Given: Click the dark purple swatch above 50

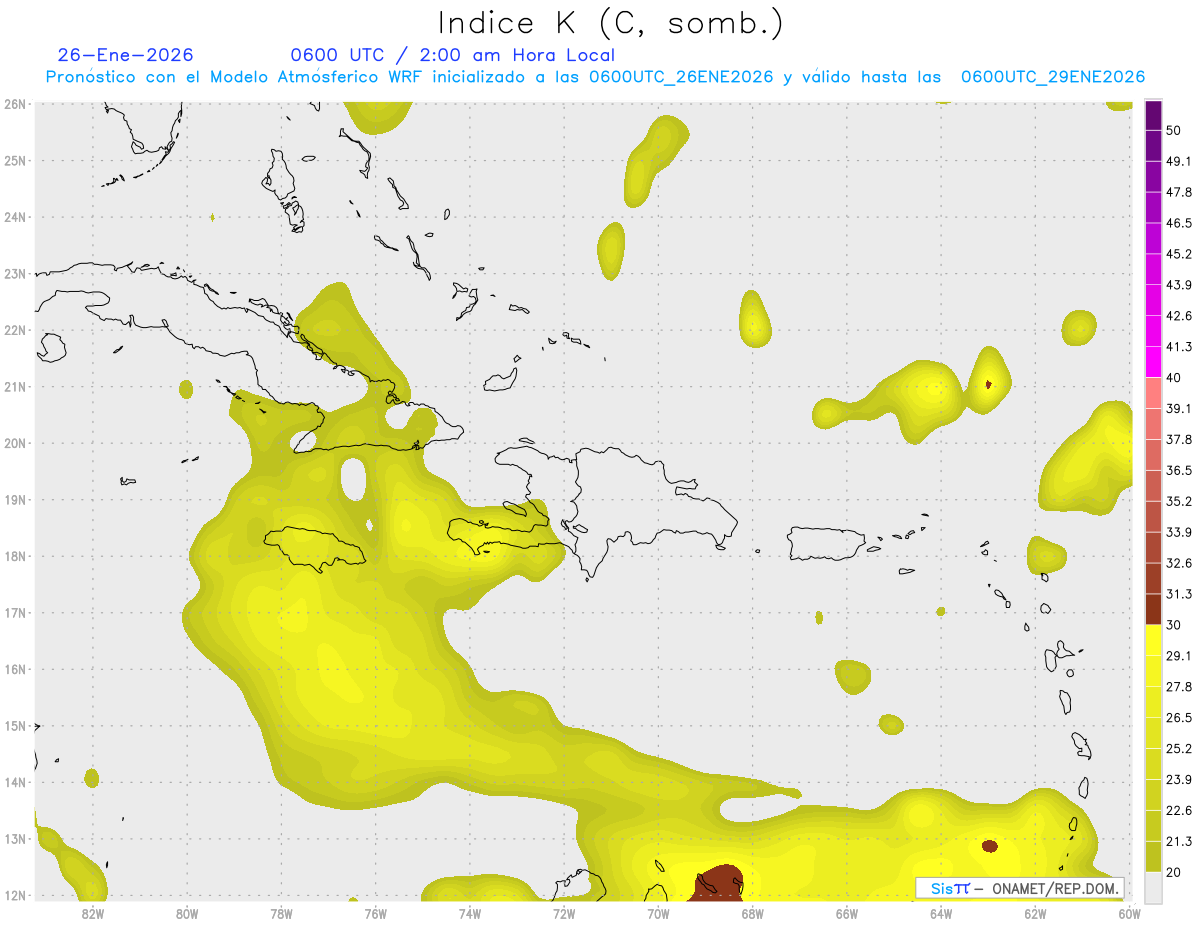Looking at the screenshot, I should tap(1153, 115).
